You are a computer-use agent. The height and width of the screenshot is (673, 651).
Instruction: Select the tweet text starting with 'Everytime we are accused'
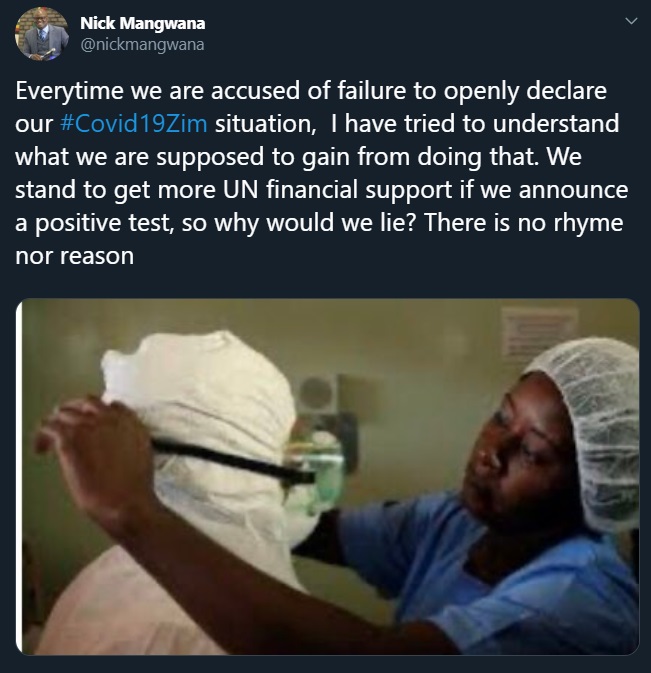[321, 173]
